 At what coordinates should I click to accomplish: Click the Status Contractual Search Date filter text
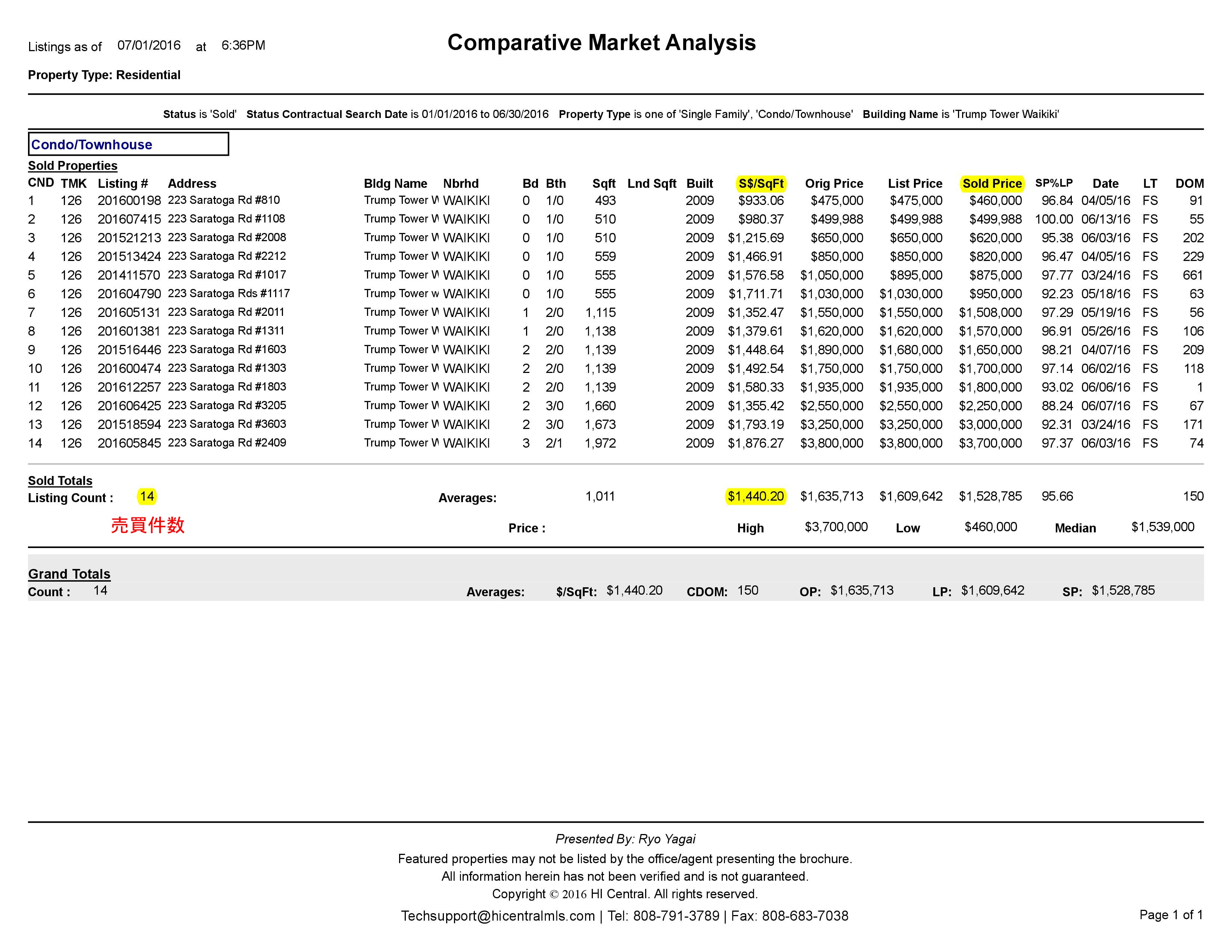point(397,114)
